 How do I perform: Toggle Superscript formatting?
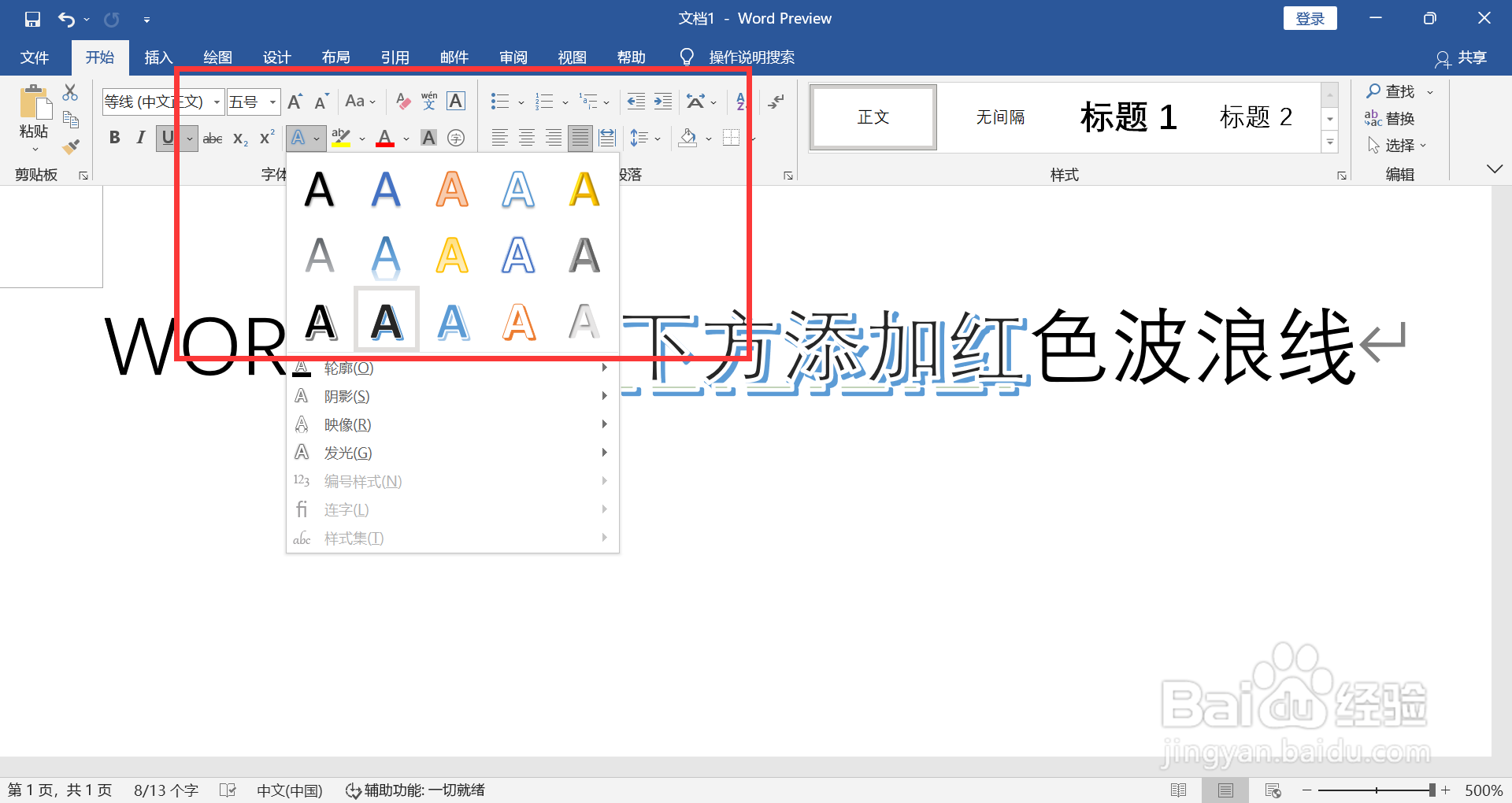tap(267, 138)
